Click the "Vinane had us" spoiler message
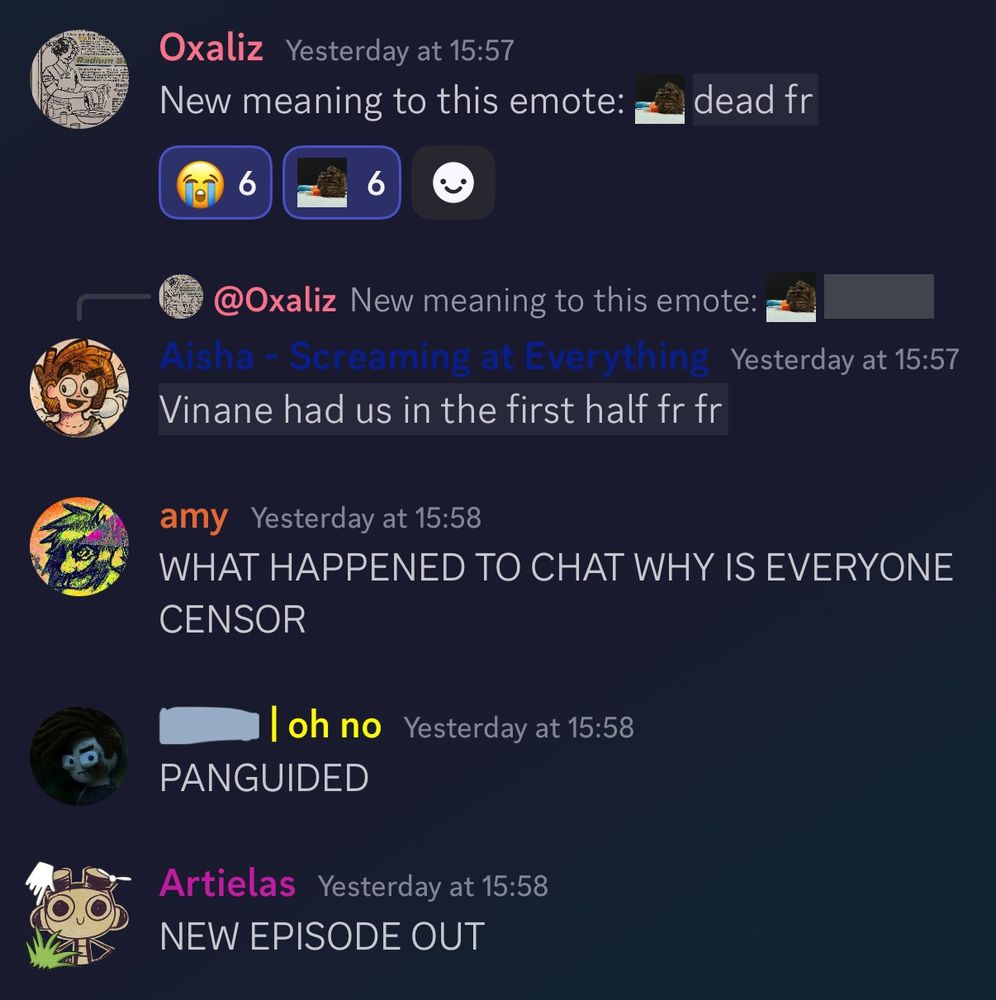Screen dimensions: 996x1000 (x=443, y=409)
